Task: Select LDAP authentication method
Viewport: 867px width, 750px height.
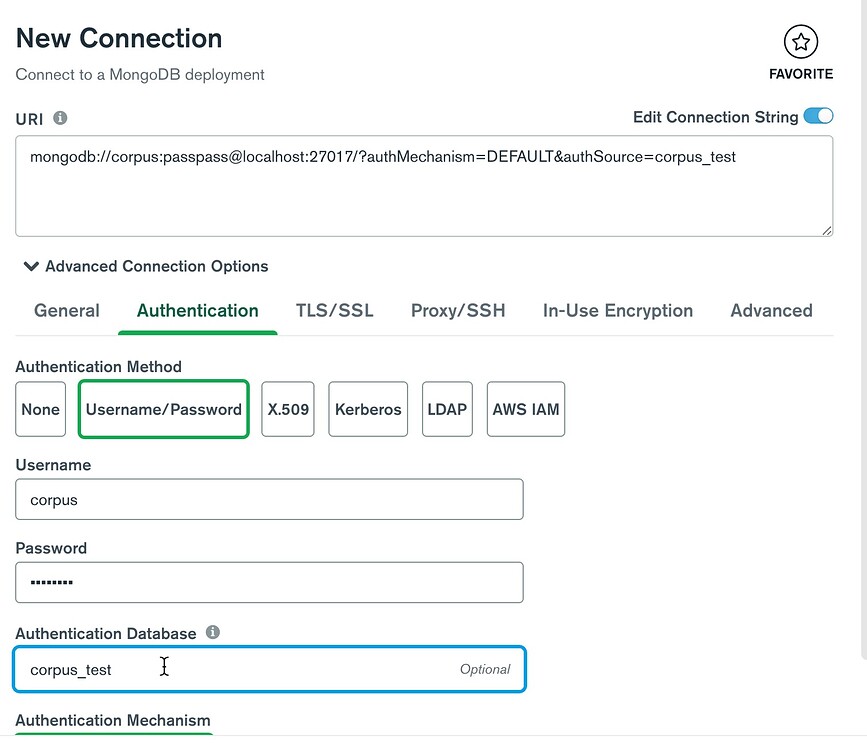Action: pos(447,409)
